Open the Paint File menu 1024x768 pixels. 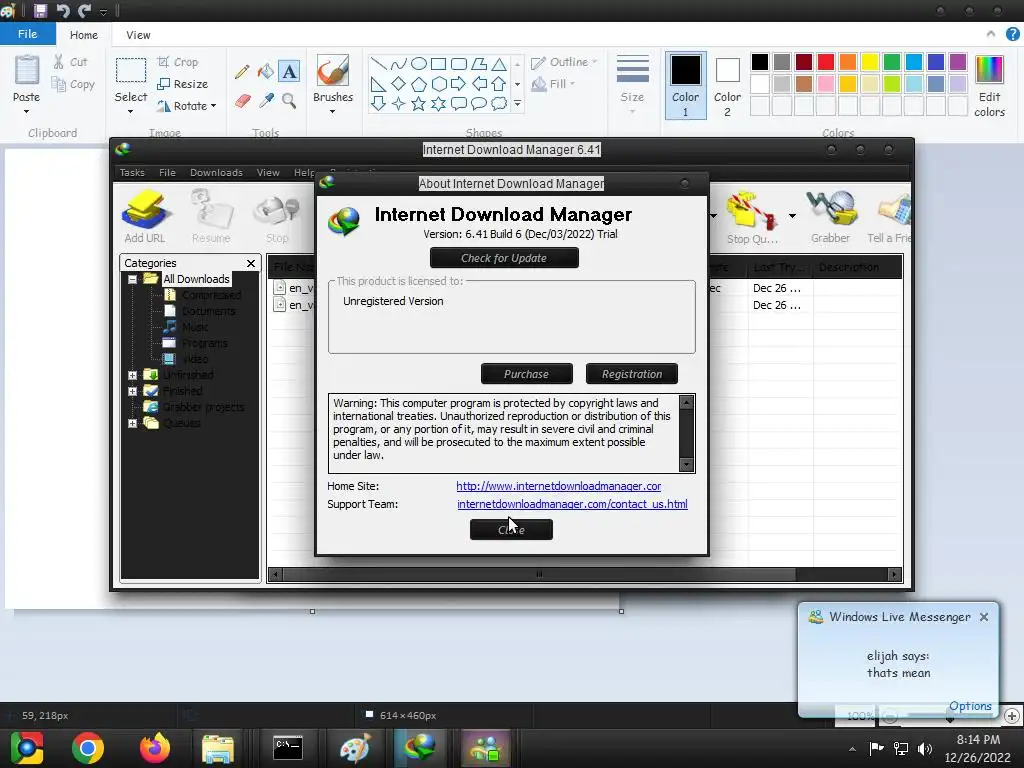pos(27,34)
